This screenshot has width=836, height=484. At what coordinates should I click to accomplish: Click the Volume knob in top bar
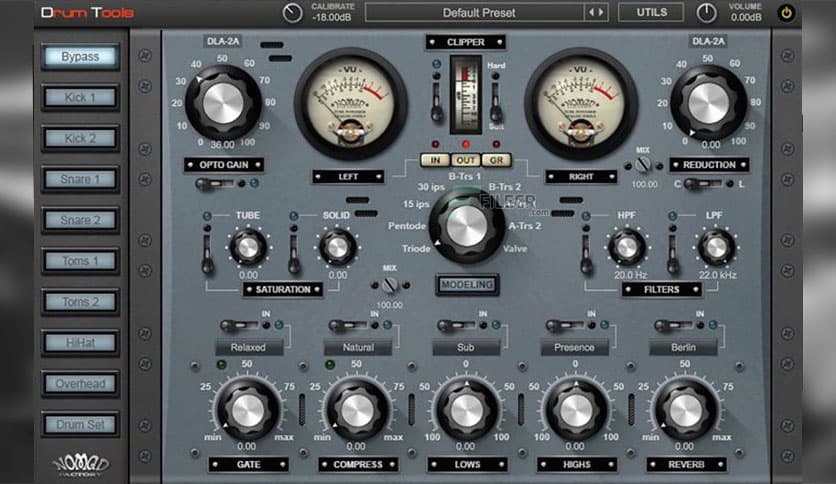pos(706,13)
